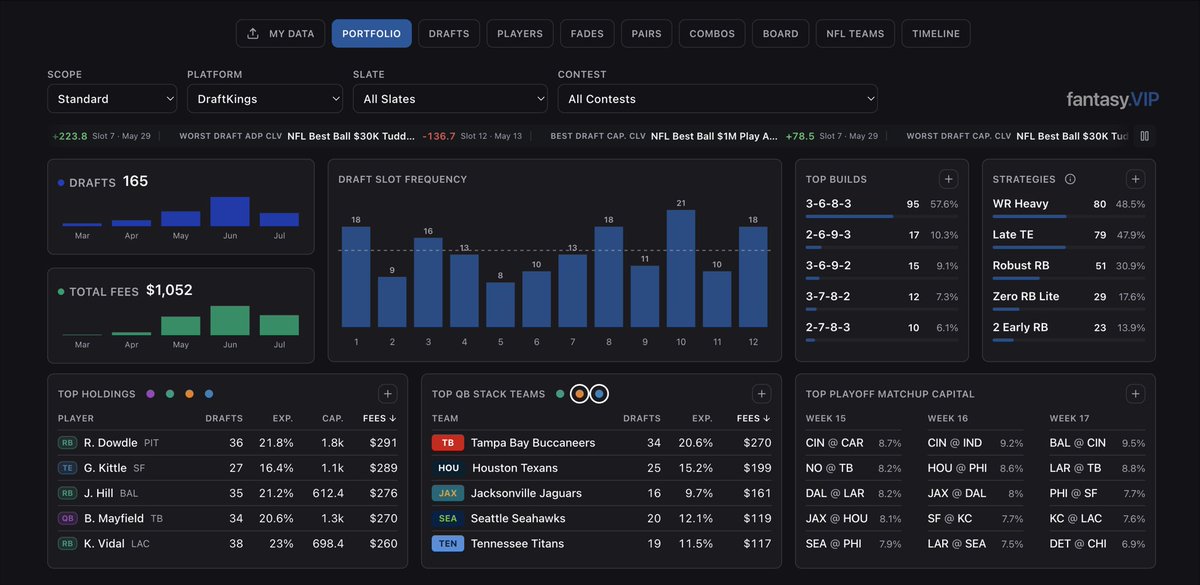View the Board tab

coord(780,33)
